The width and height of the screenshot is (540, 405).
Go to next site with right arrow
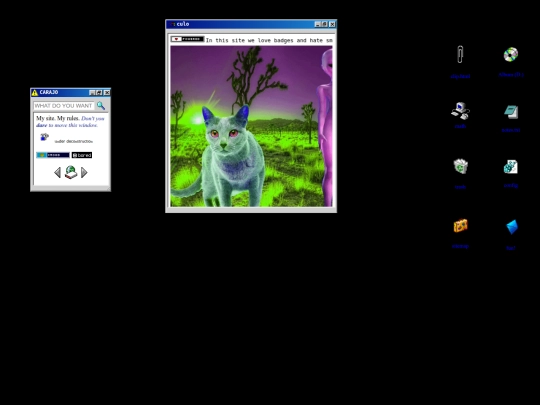point(84,172)
